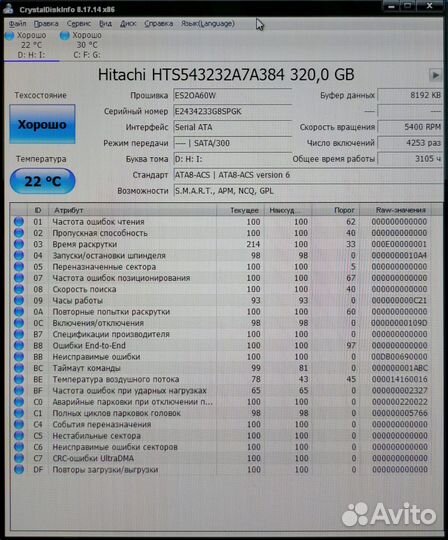Click the next disk arrow button
This screenshot has height=540, width=448.
(x=436, y=75)
